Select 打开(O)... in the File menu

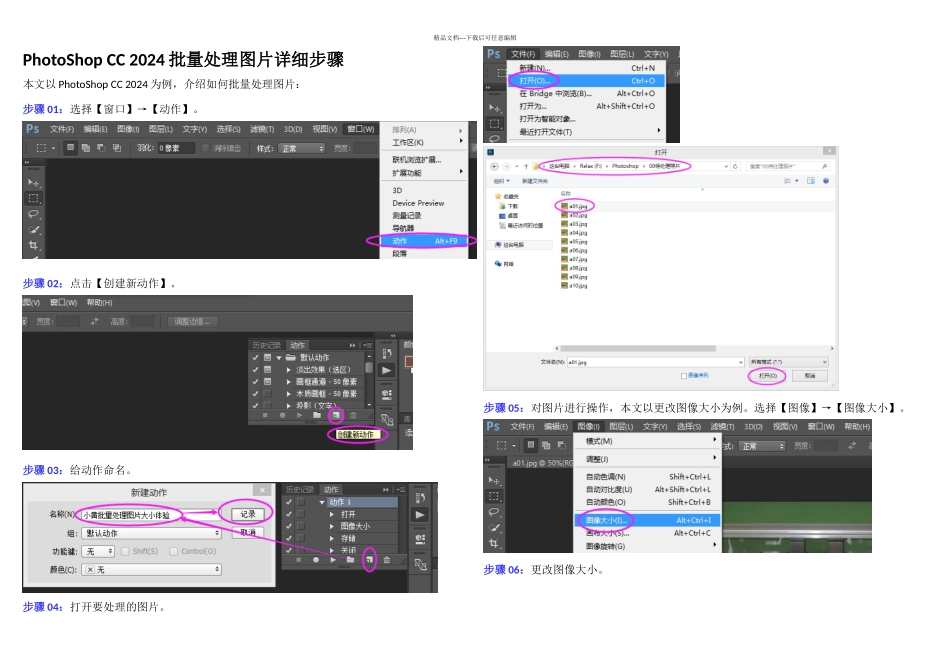(585, 81)
